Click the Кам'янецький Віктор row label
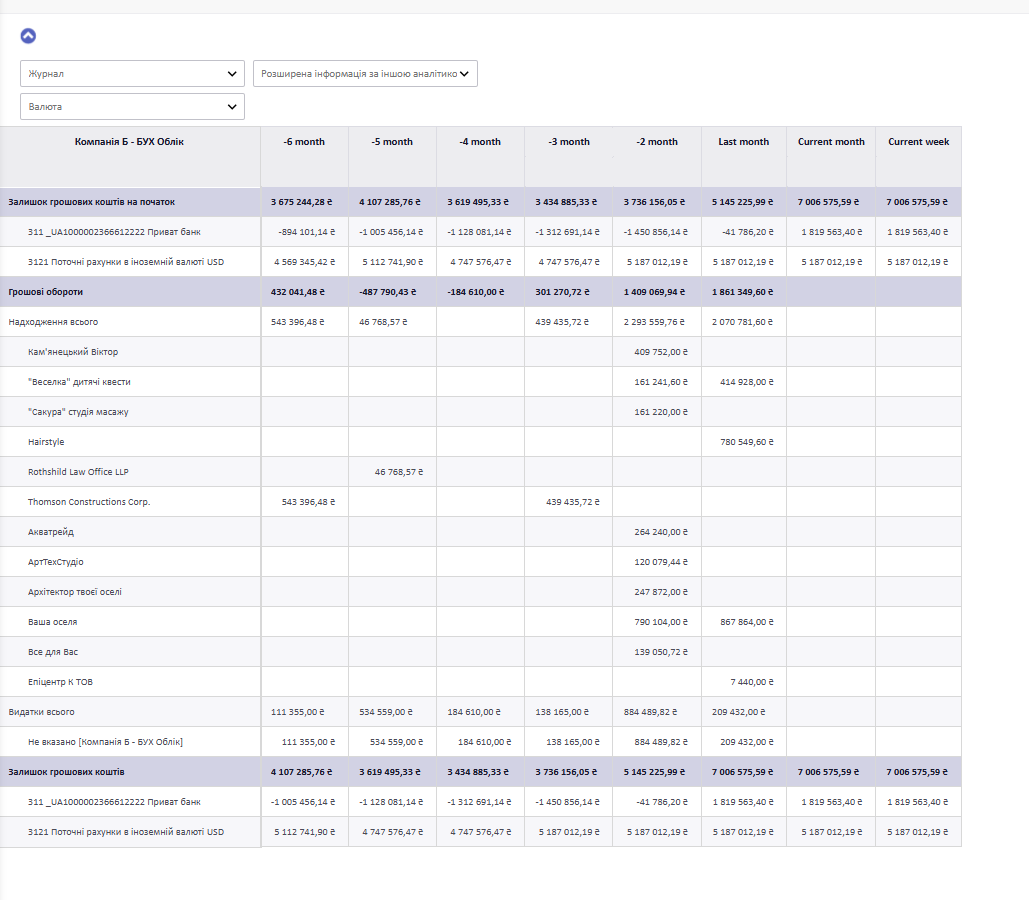Image resolution: width=1029 pixels, height=900 pixels. [x=73, y=352]
